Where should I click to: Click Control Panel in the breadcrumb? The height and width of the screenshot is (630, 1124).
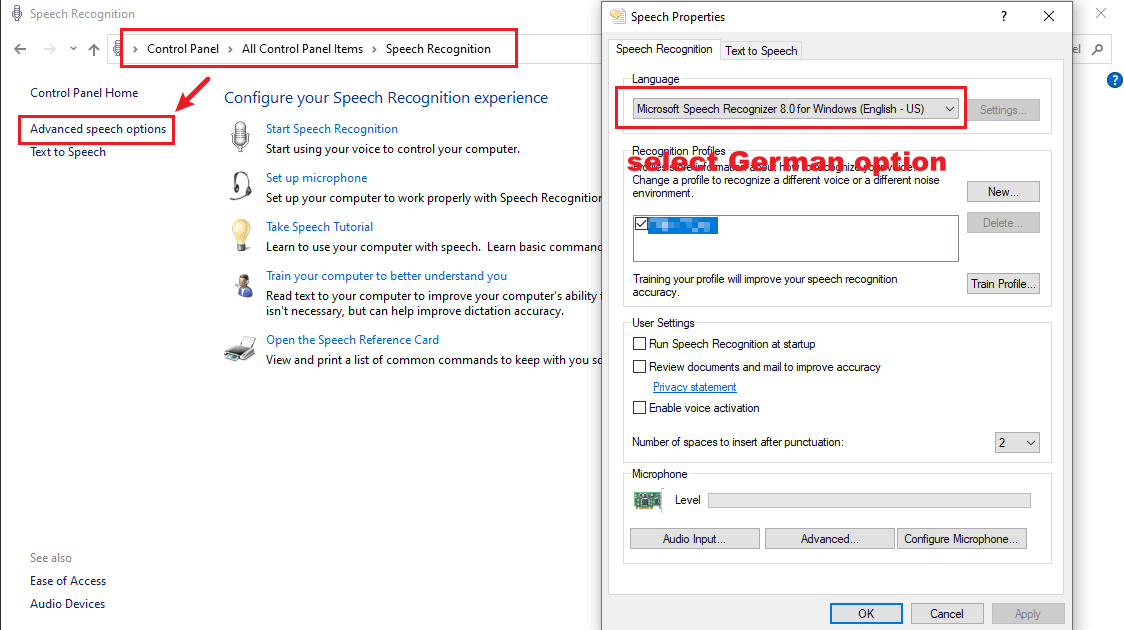[183, 49]
